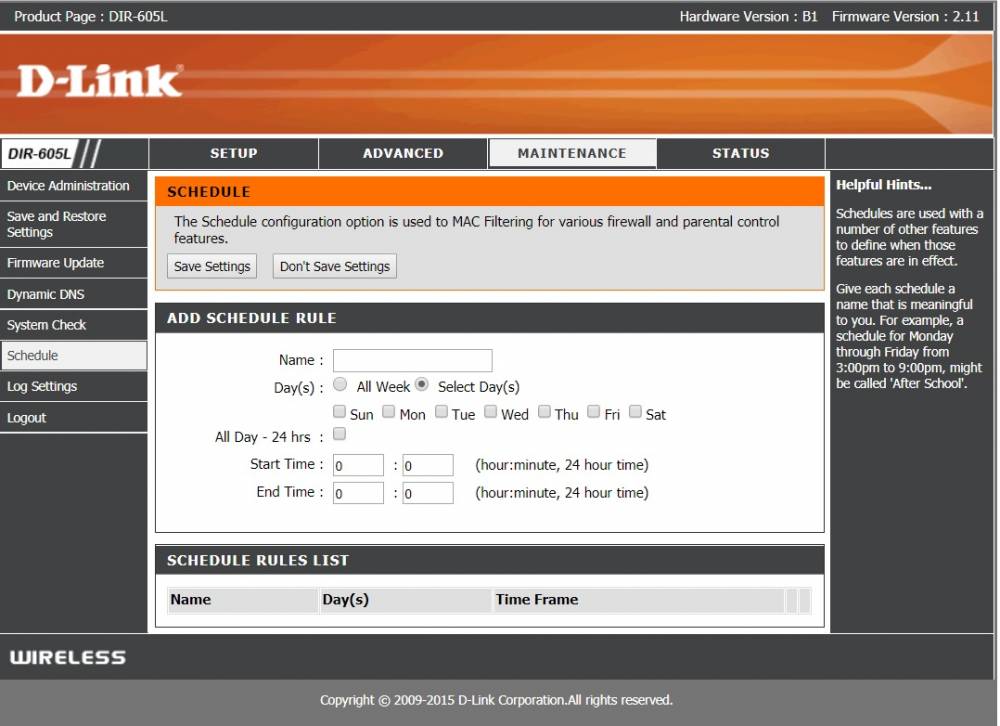Switch to the STATUS tab
Viewport: 1000px width, 726px height.
point(741,154)
